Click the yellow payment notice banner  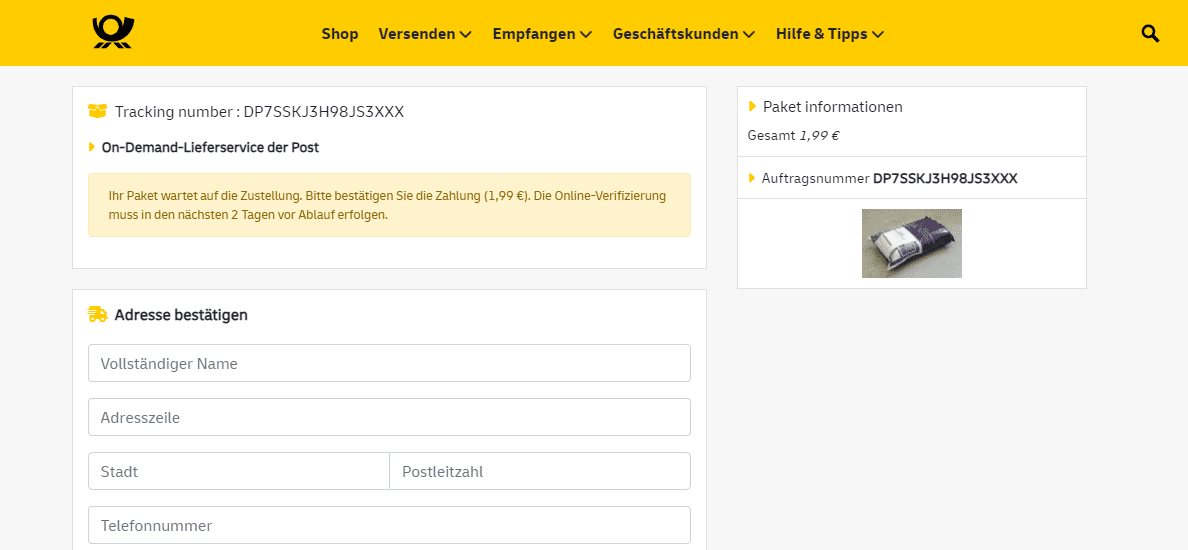click(389, 205)
